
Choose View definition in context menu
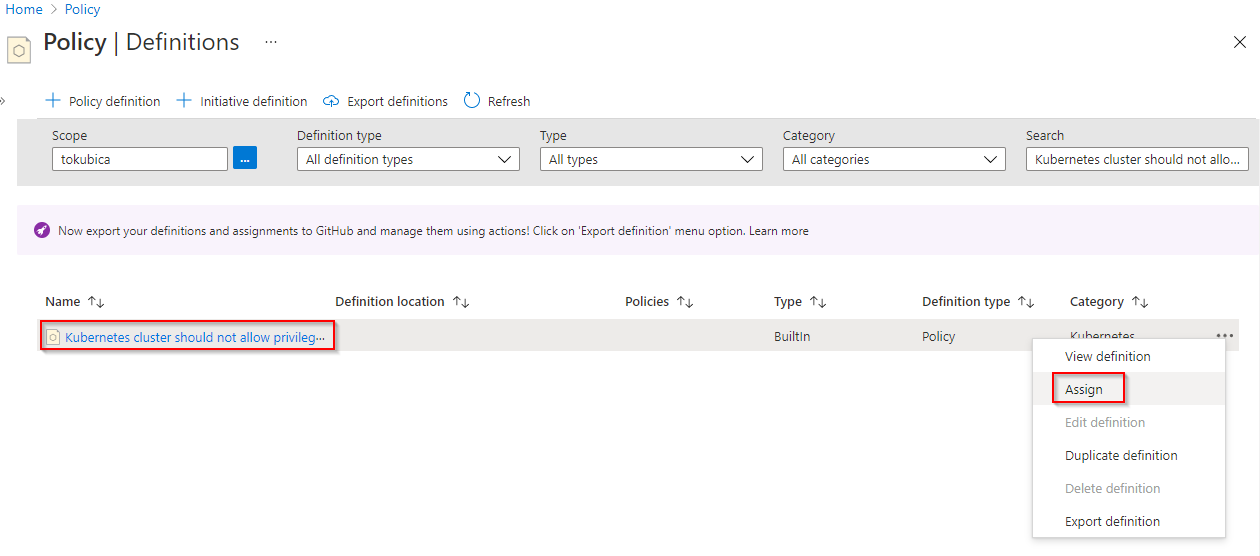(1107, 356)
